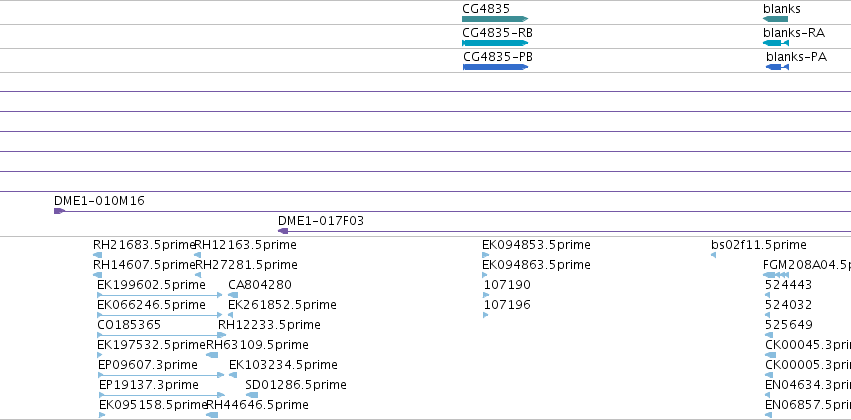Click bs02f11.5prime EST label

pos(759,245)
